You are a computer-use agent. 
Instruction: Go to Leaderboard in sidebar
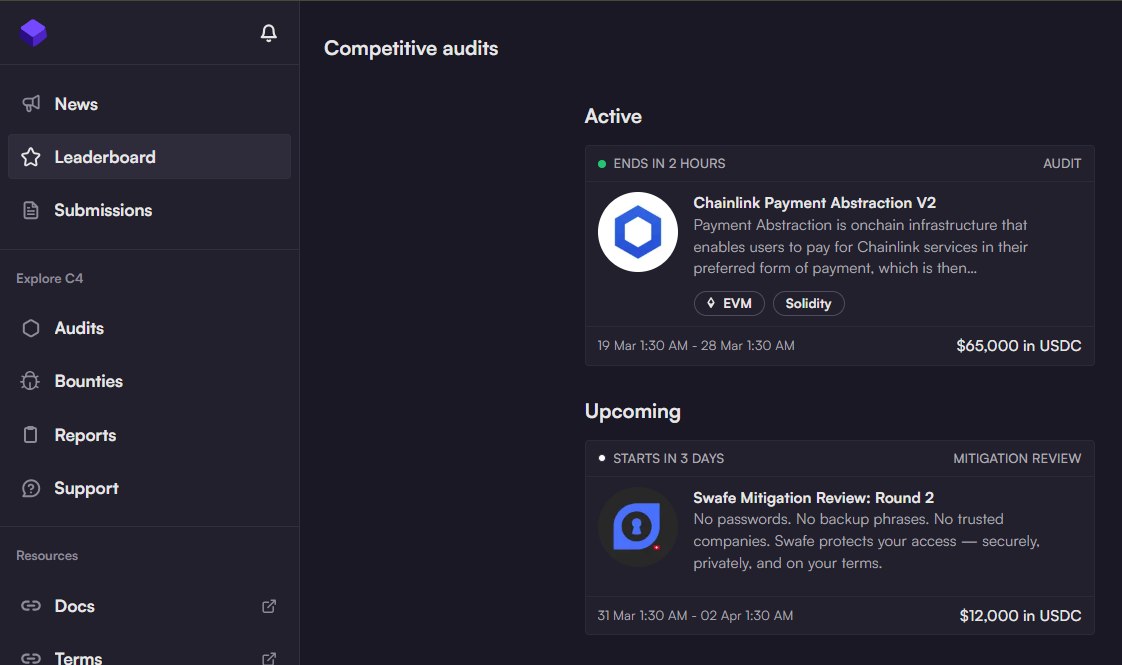point(149,157)
